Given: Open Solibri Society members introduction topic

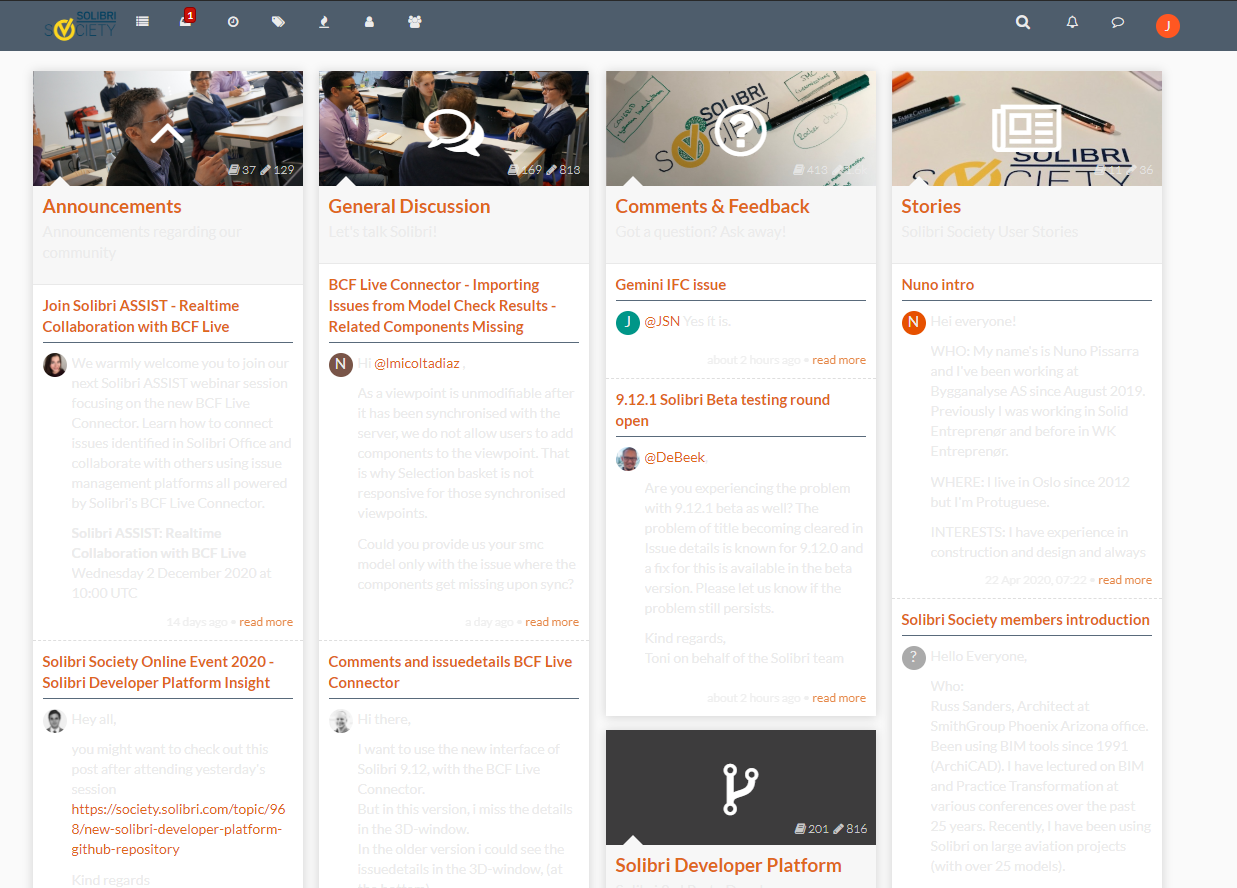Looking at the screenshot, I should click(1026, 620).
